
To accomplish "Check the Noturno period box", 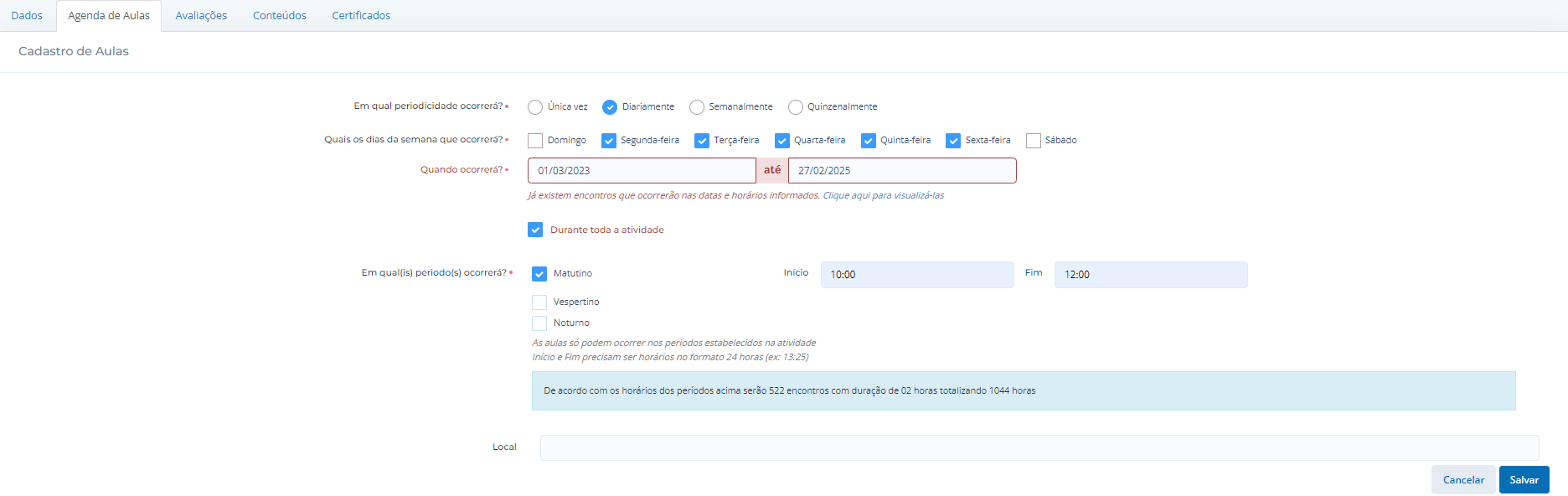I will (539, 323).
